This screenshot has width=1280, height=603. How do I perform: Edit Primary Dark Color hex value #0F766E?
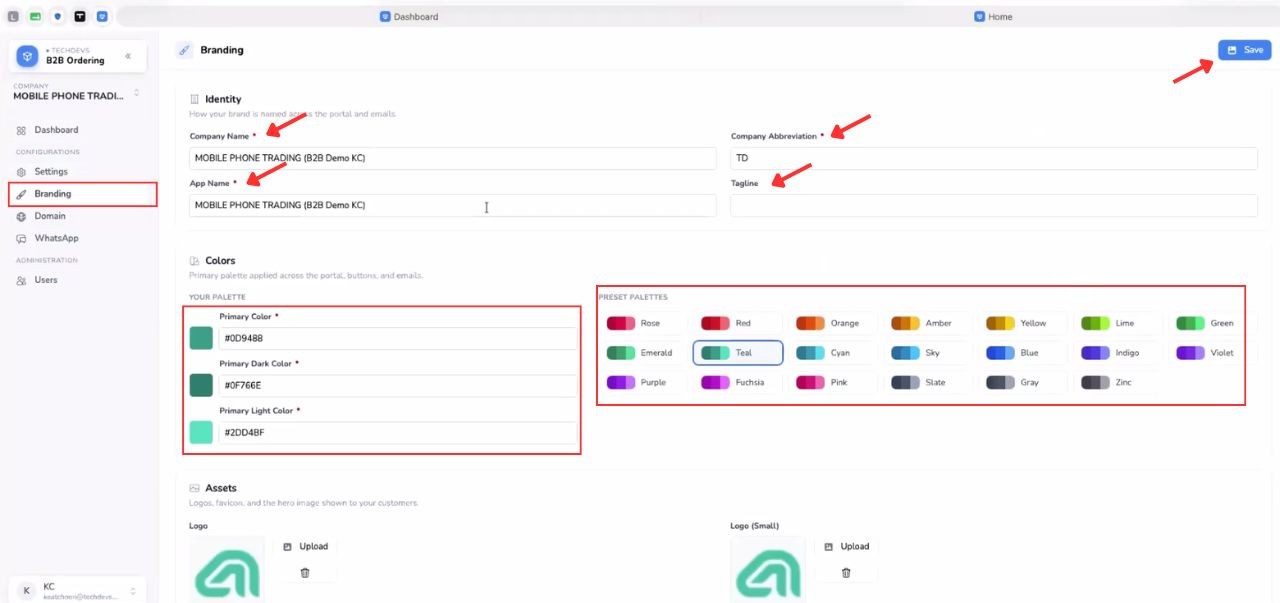tap(398, 385)
